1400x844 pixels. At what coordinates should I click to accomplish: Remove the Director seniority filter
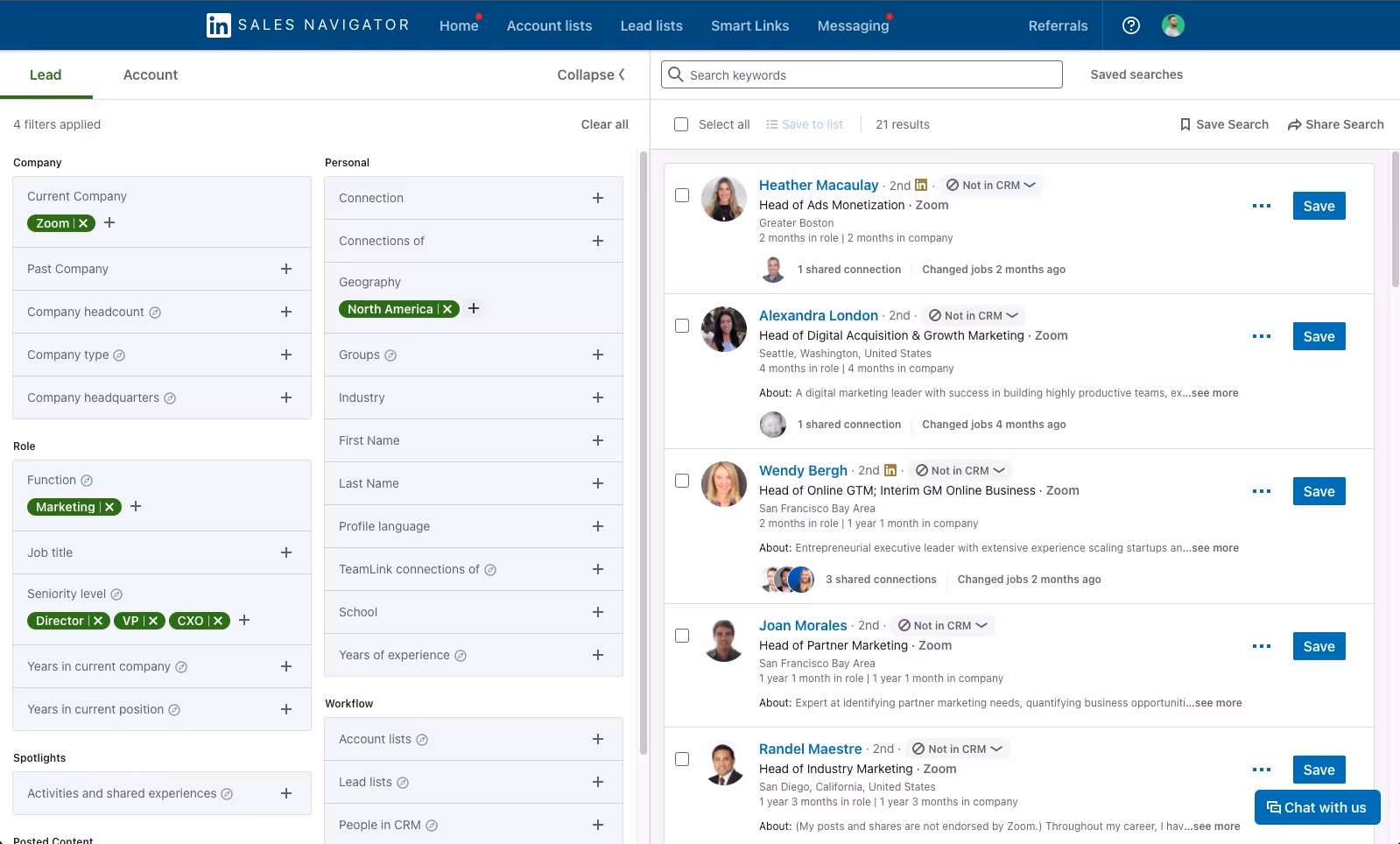(98, 621)
